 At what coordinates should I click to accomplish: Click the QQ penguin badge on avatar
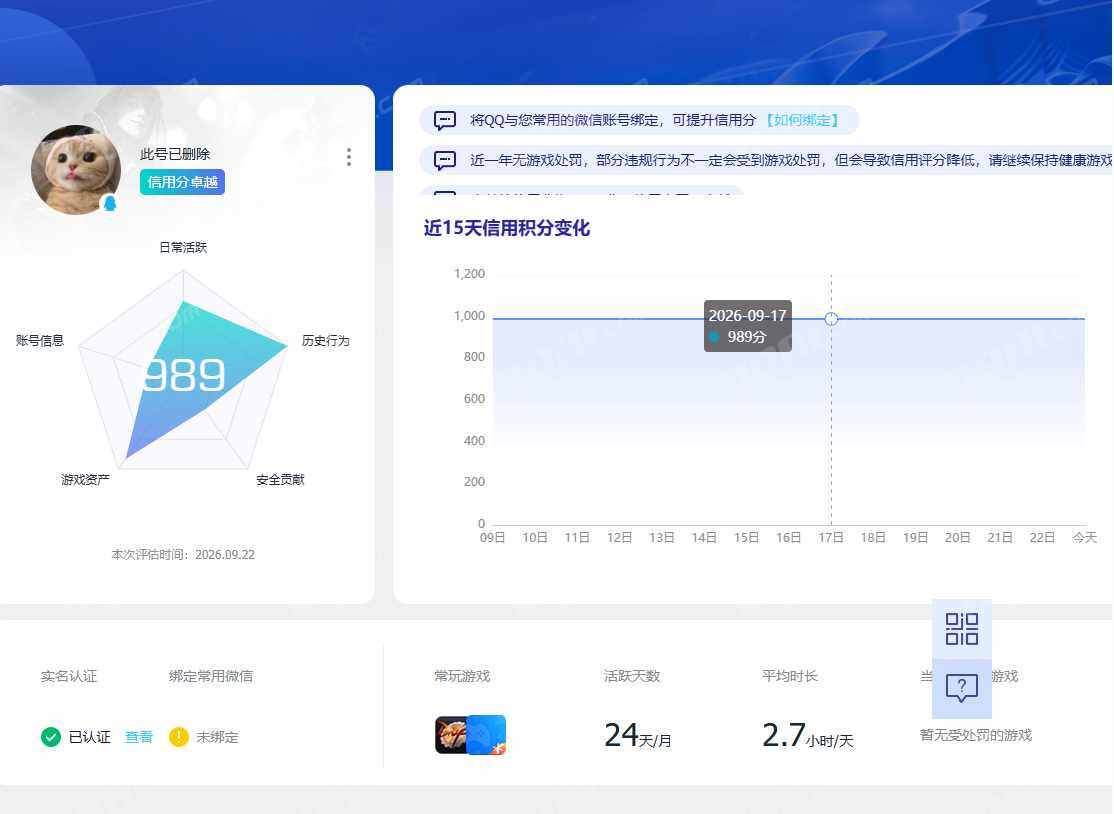(x=109, y=204)
